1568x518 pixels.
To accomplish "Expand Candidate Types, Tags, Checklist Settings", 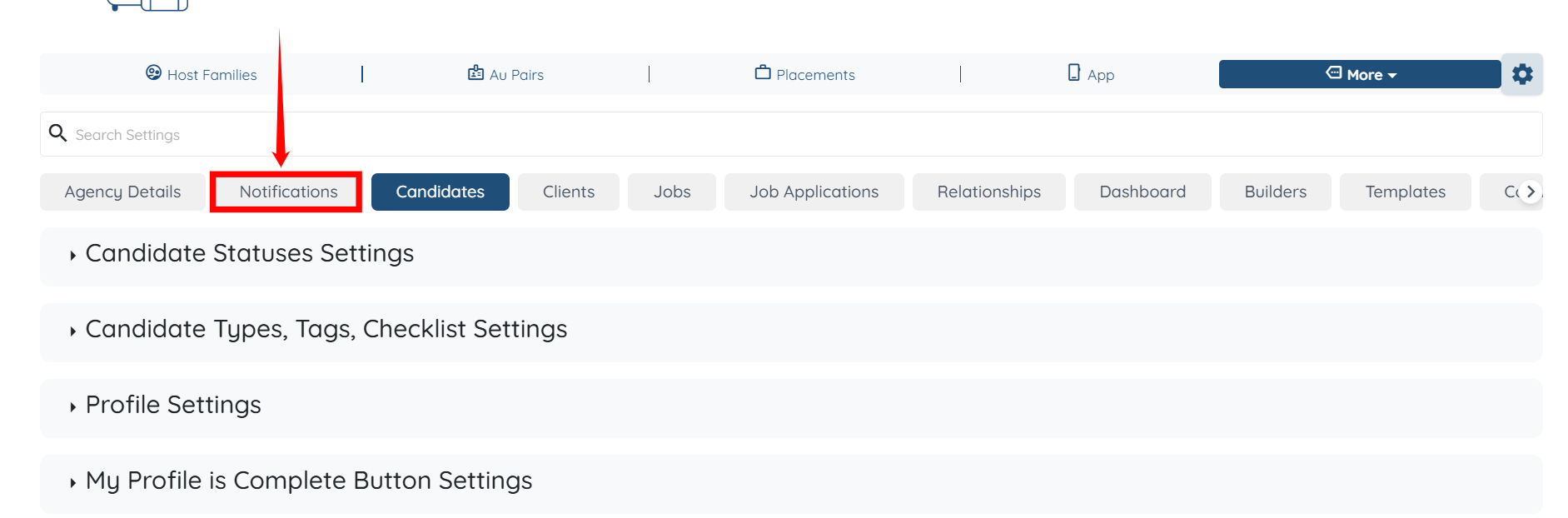I will [x=326, y=329].
